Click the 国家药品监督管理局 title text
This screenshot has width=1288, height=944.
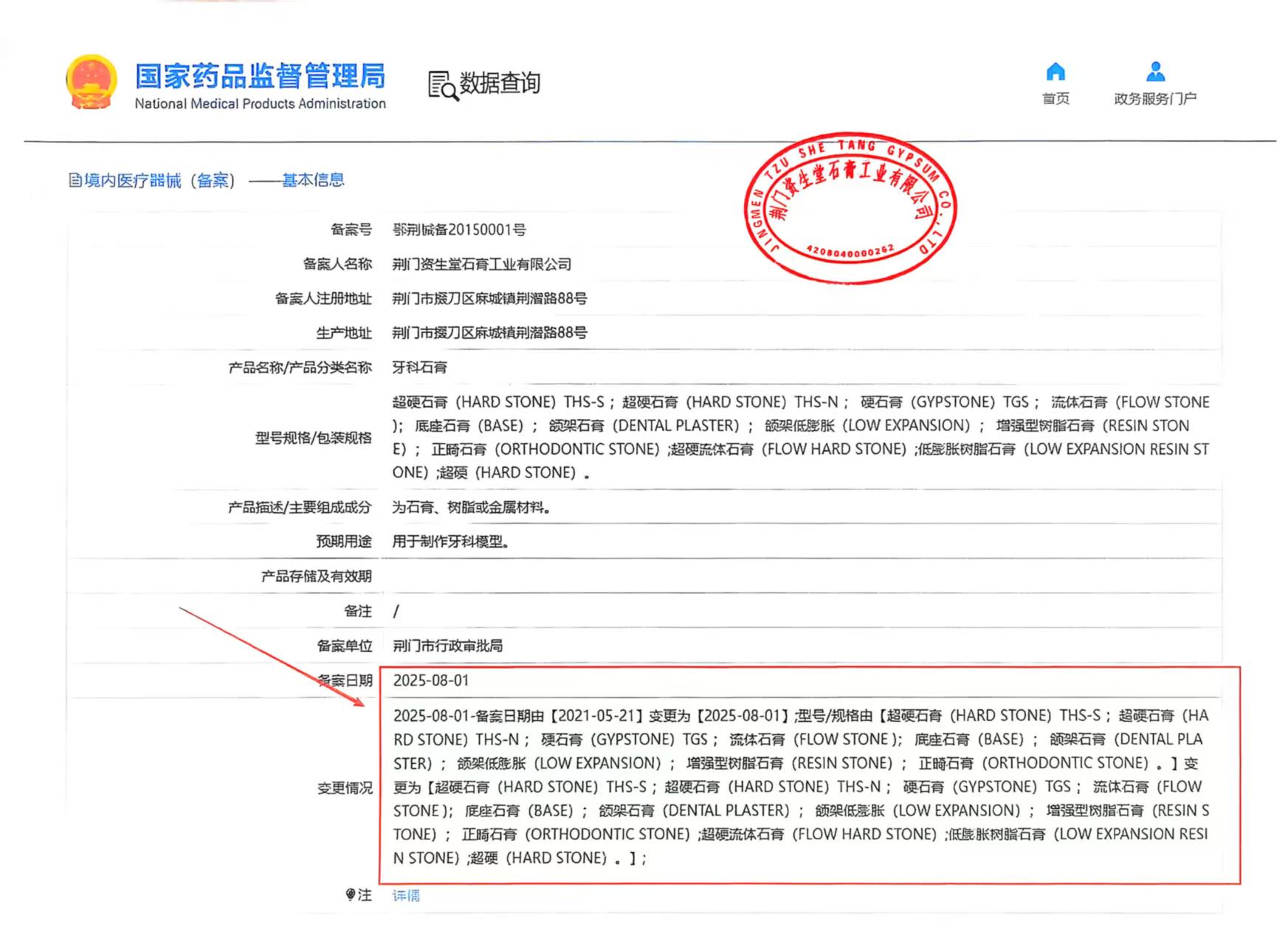pyautogui.click(x=260, y=76)
